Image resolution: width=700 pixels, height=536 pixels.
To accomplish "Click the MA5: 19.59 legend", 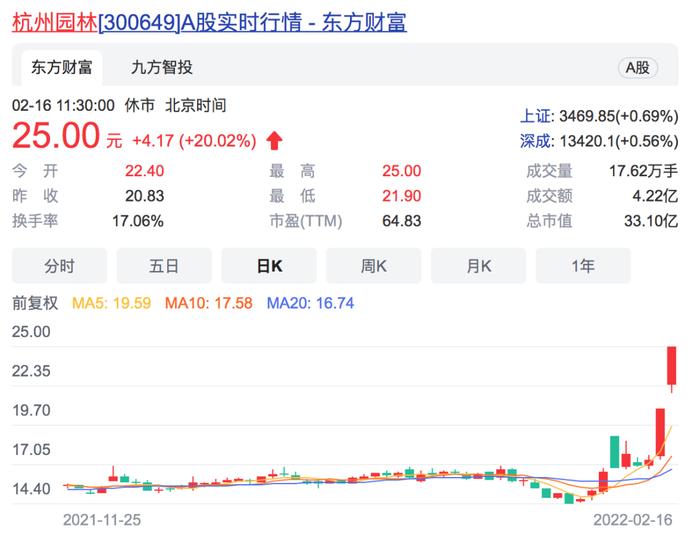I will coord(112,303).
